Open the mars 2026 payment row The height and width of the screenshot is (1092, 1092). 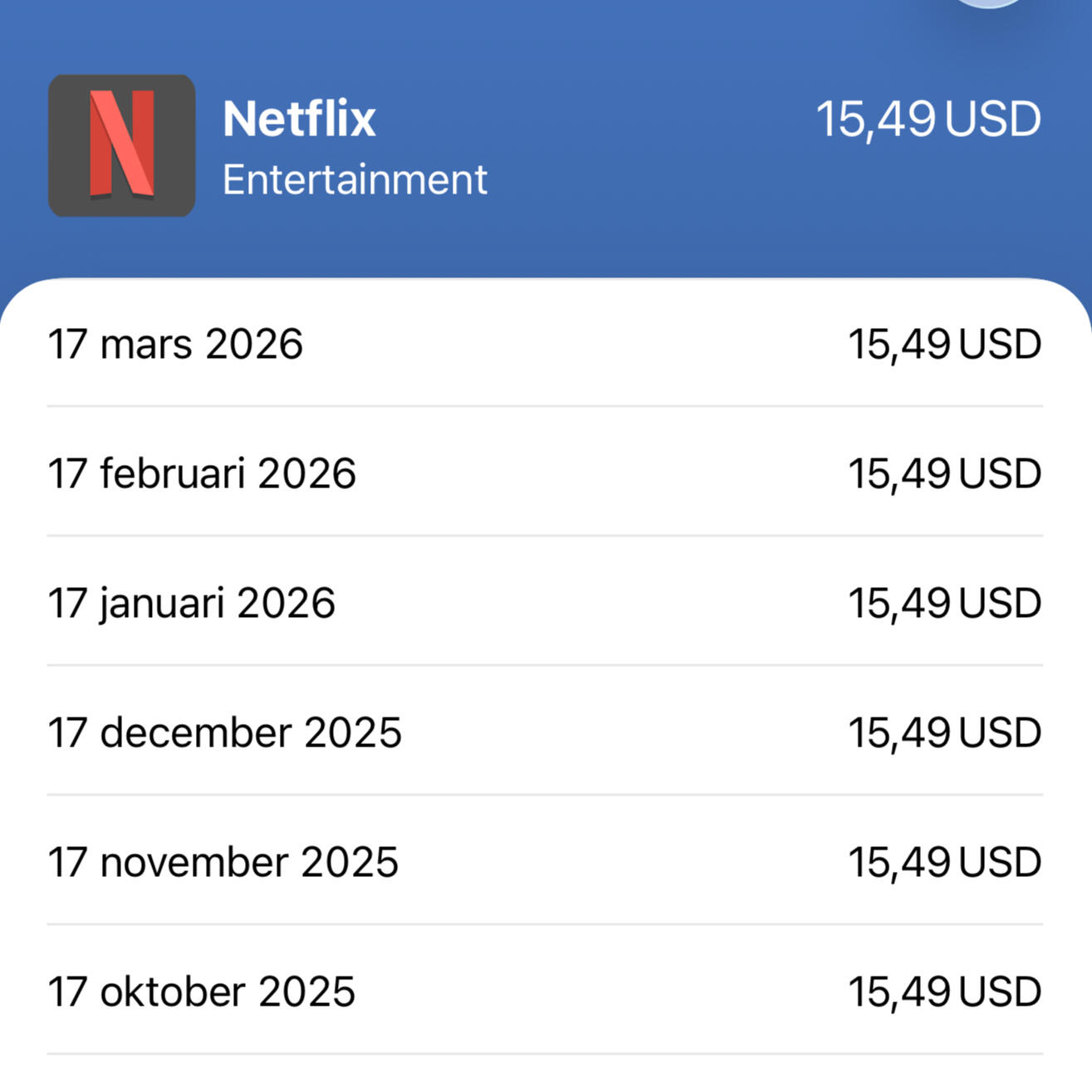tap(545, 344)
